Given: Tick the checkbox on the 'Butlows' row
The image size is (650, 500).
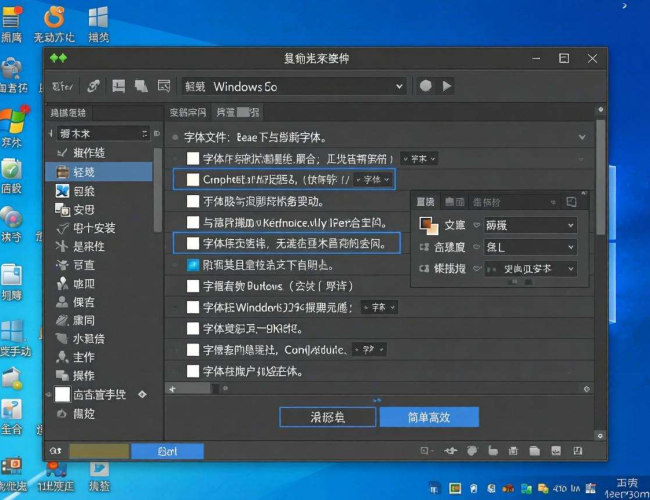Looking at the screenshot, I should coord(193,286).
